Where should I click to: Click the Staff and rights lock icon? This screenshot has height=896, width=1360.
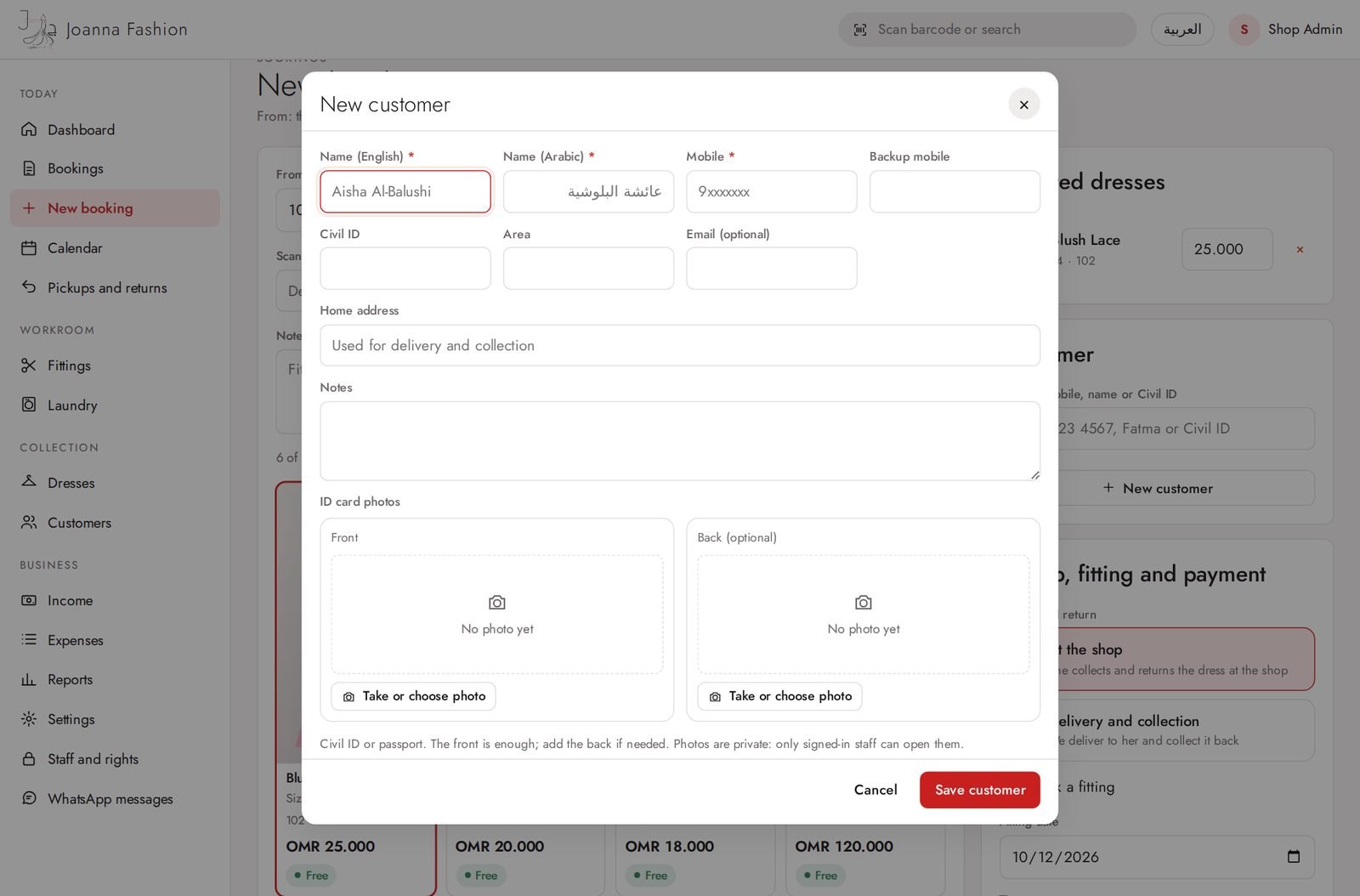(x=29, y=758)
